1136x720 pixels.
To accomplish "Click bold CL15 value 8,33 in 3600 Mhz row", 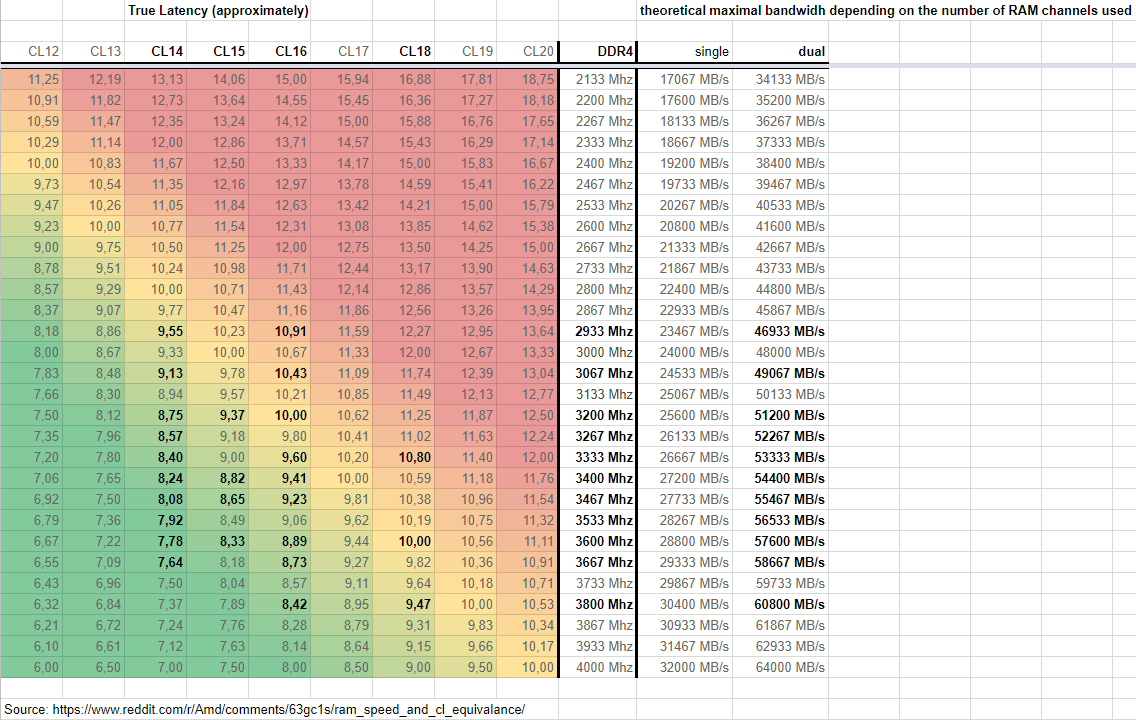I will coord(217,541).
